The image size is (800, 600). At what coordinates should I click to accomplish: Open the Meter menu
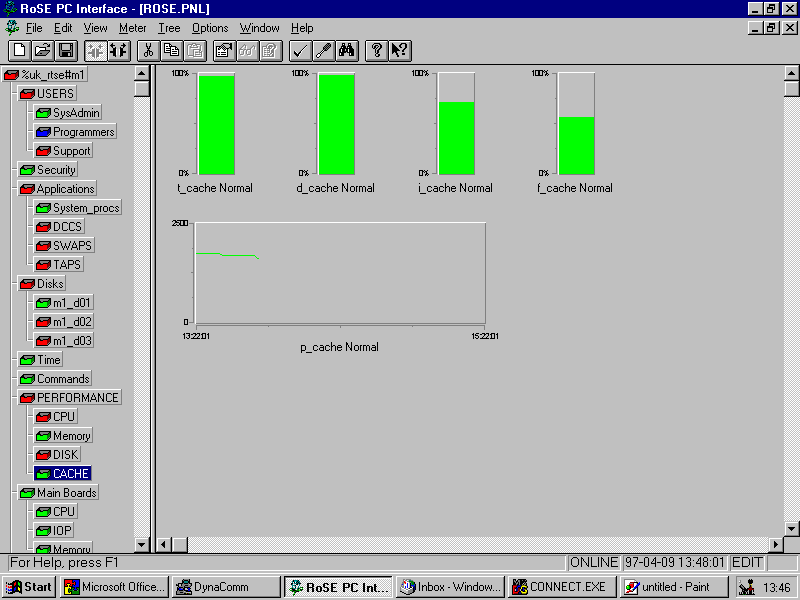click(132, 28)
